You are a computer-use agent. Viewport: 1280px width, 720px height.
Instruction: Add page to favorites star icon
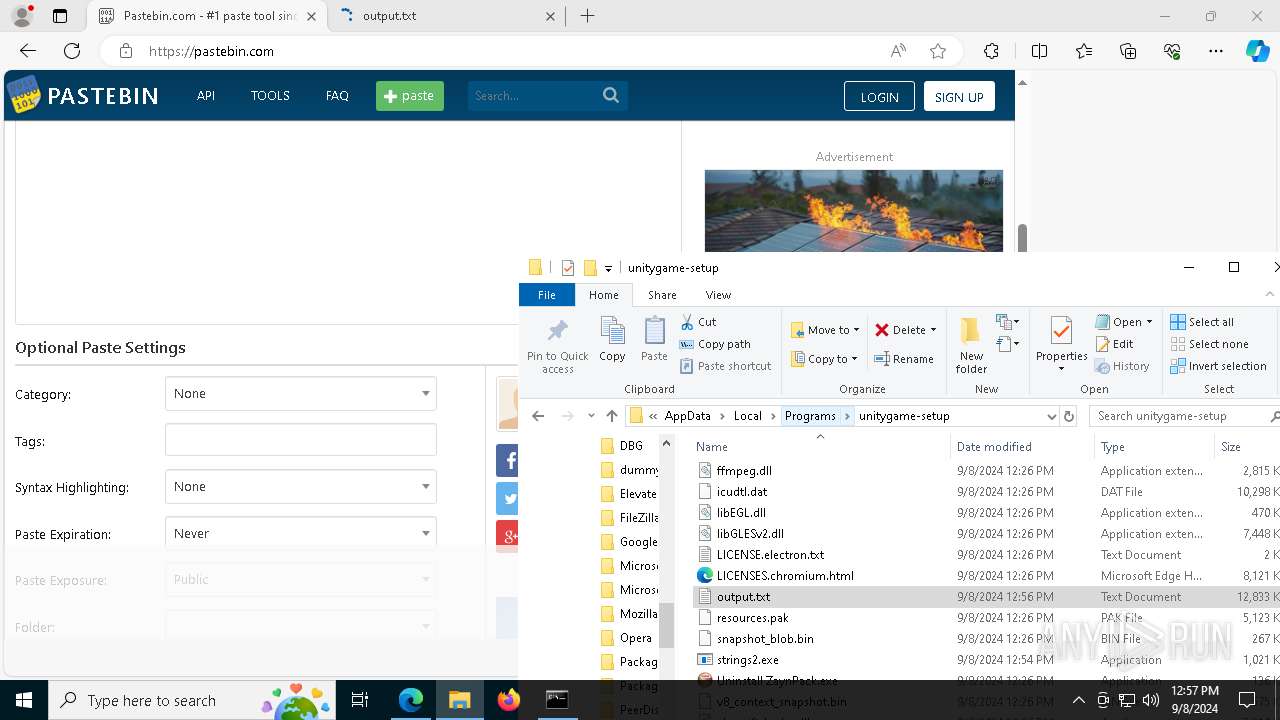pos(938,51)
